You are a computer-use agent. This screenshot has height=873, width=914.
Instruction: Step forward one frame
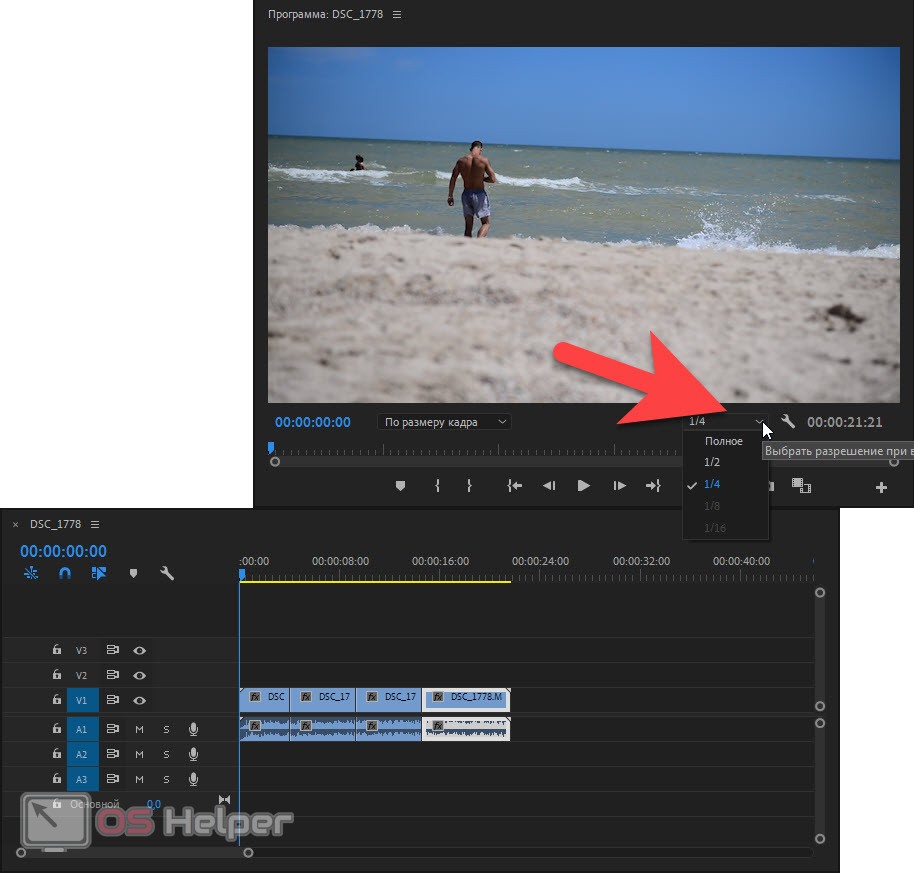[x=619, y=486]
